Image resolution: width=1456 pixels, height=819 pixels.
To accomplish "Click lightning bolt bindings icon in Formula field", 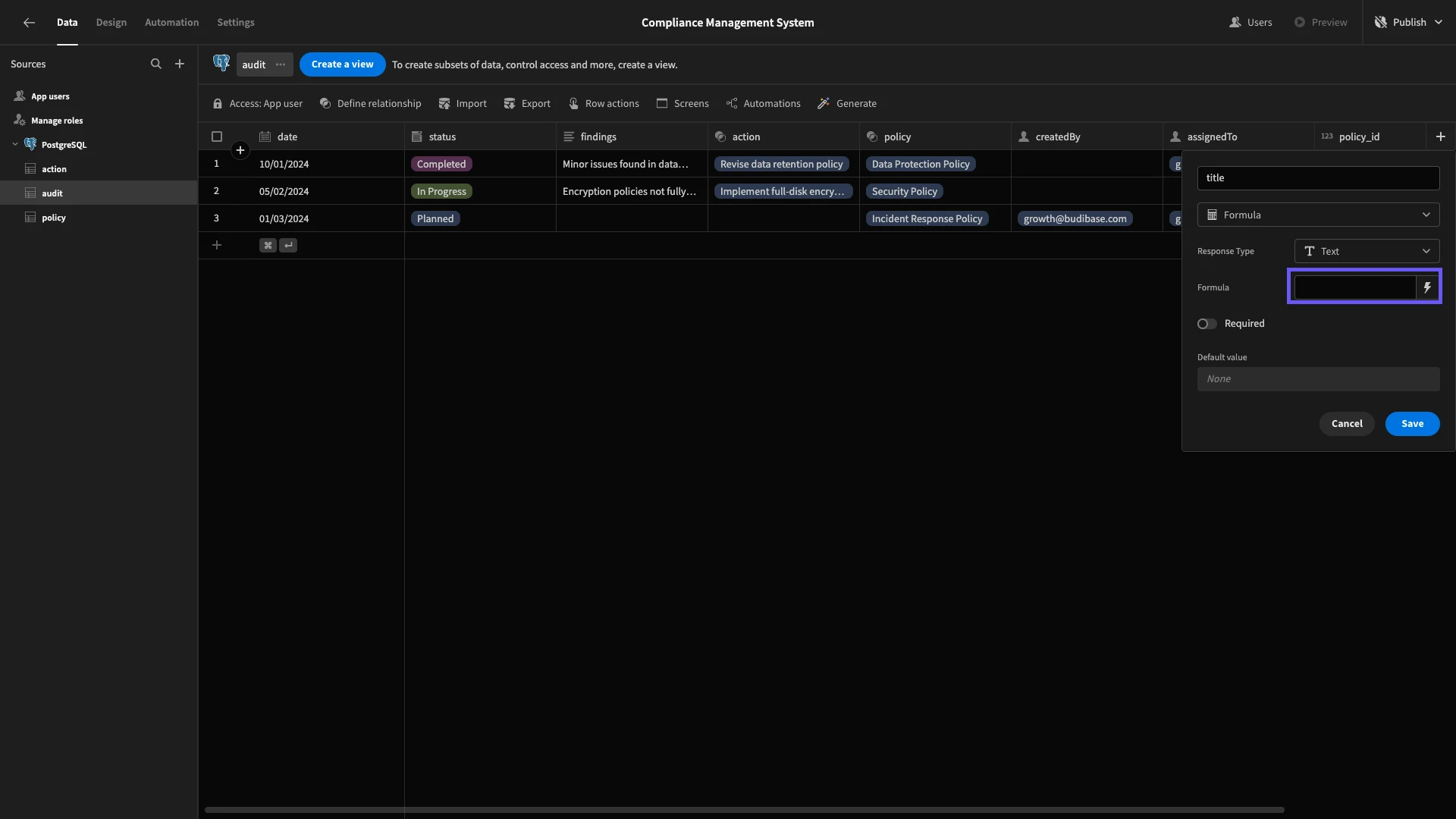I will pyautogui.click(x=1427, y=287).
